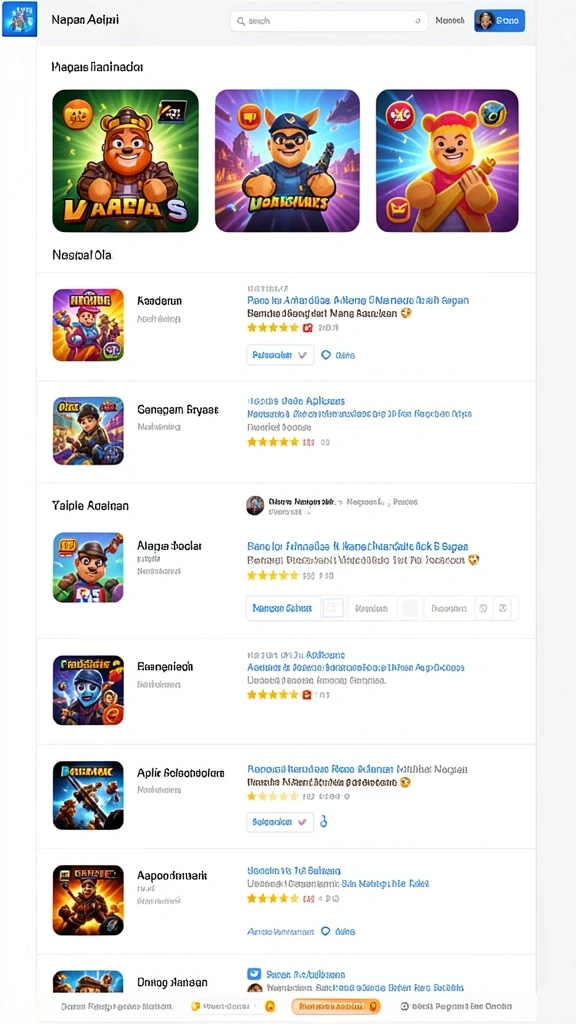Open the purple police dog featured game banner
The height and width of the screenshot is (1024, 576).
[x=287, y=161]
